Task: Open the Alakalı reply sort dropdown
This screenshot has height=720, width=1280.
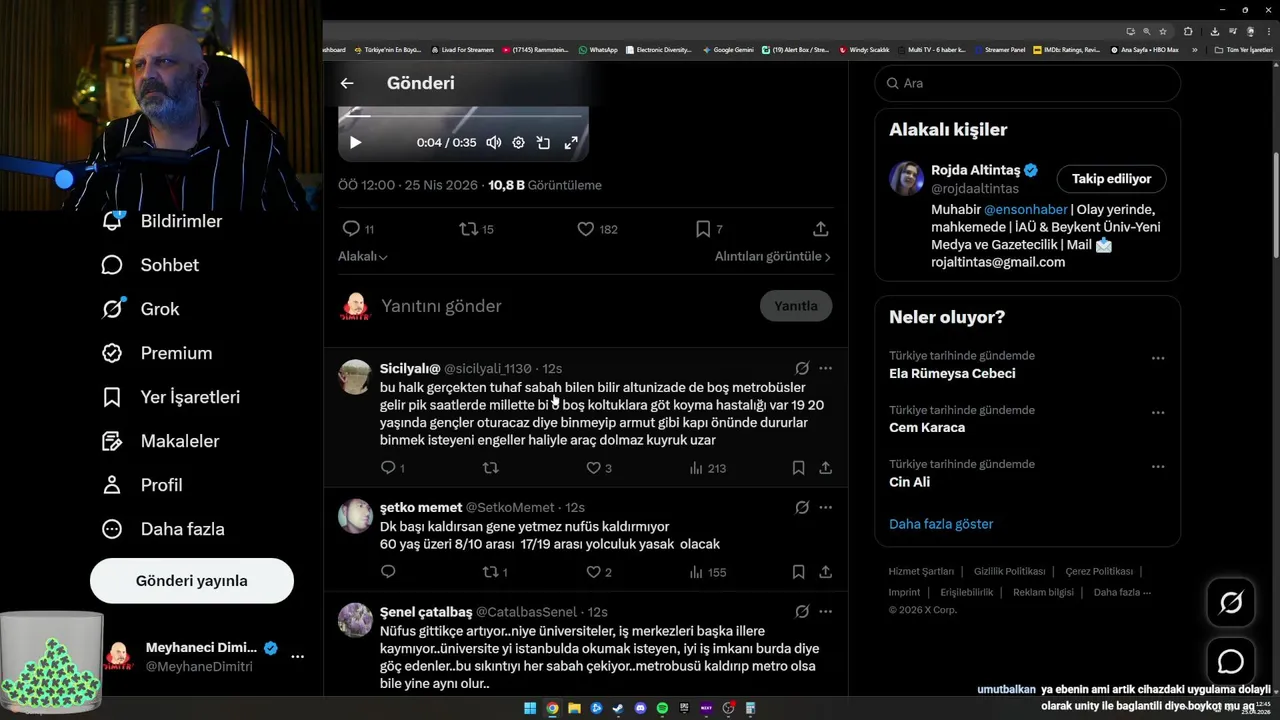Action: tap(362, 256)
